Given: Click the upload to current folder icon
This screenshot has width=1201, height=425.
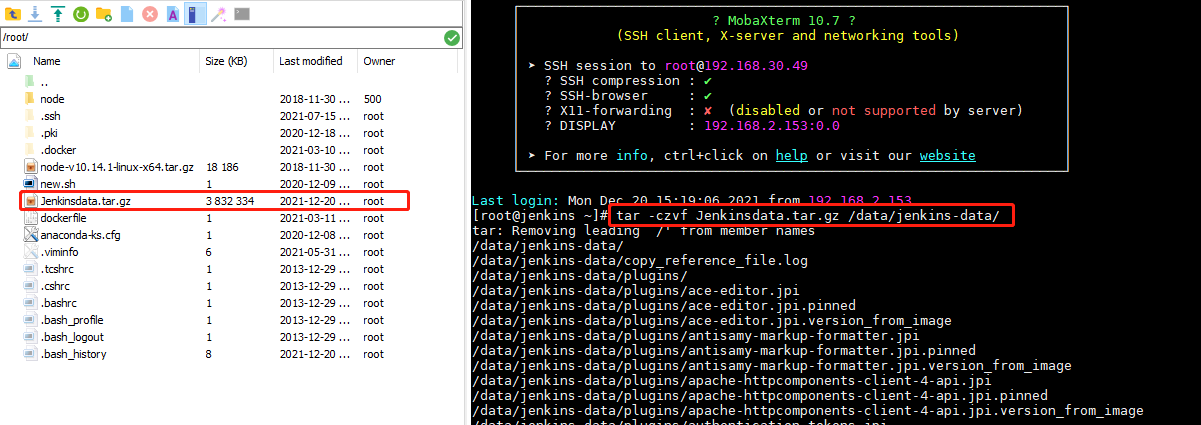Looking at the screenshot, I should [x=57, y=14].
